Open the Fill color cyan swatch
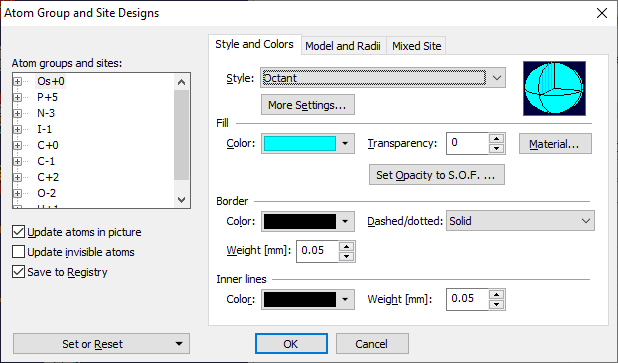 coord(300,143)
